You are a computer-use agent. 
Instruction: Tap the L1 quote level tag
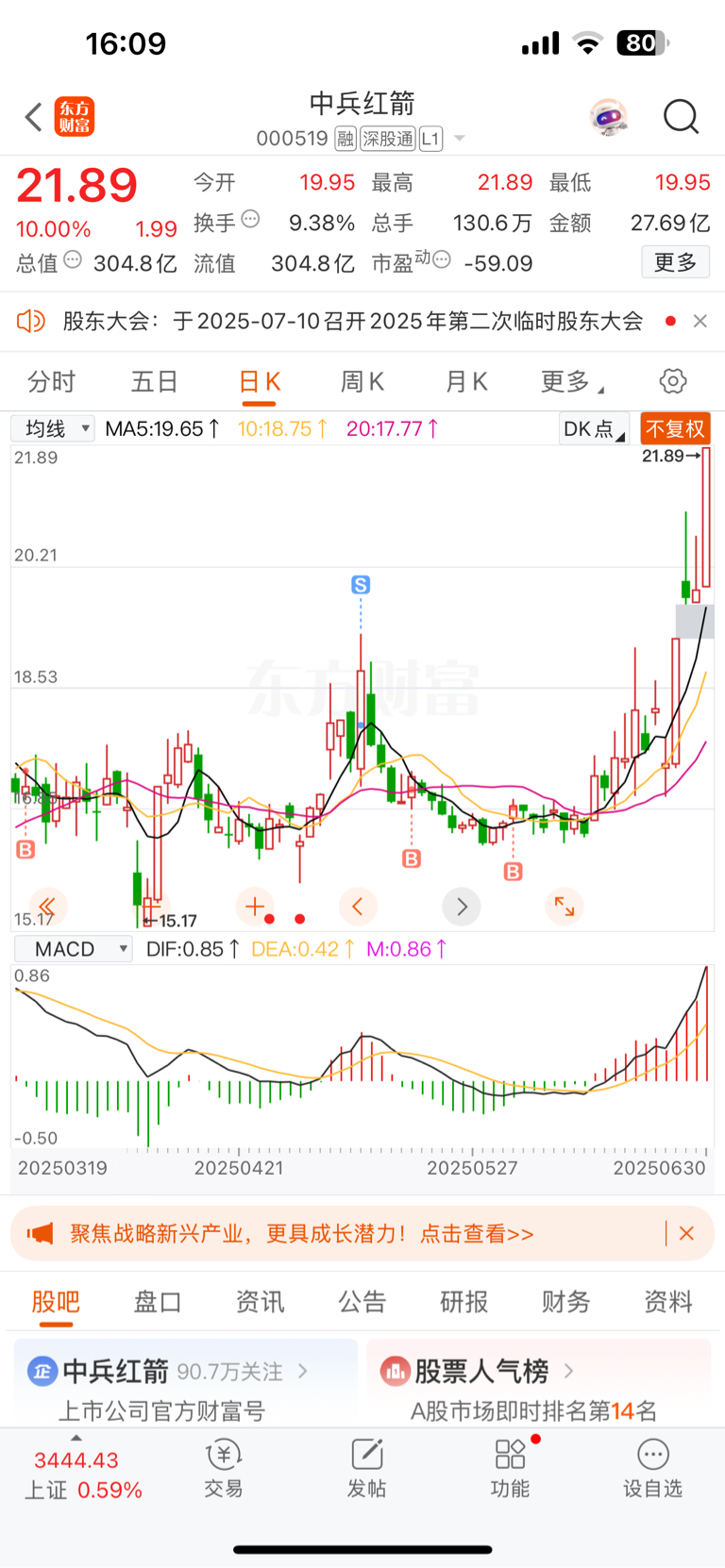[430, 139]
